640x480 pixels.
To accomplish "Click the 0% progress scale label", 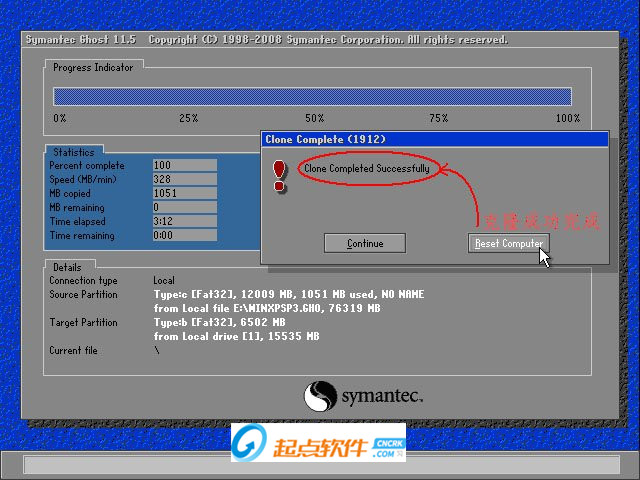I will [60, 118].
